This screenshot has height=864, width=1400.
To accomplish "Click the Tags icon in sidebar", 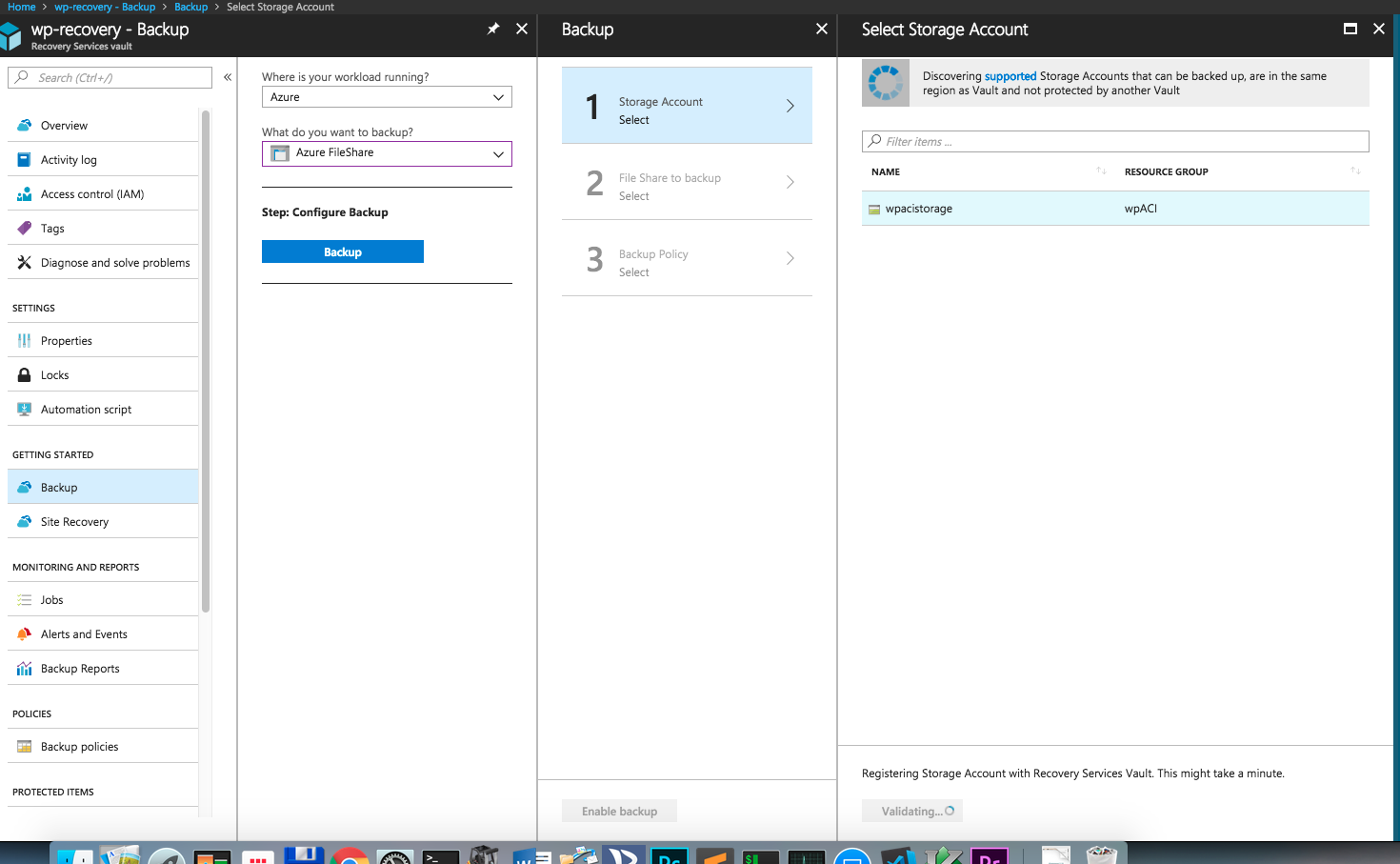I will (x=25, y=228).
